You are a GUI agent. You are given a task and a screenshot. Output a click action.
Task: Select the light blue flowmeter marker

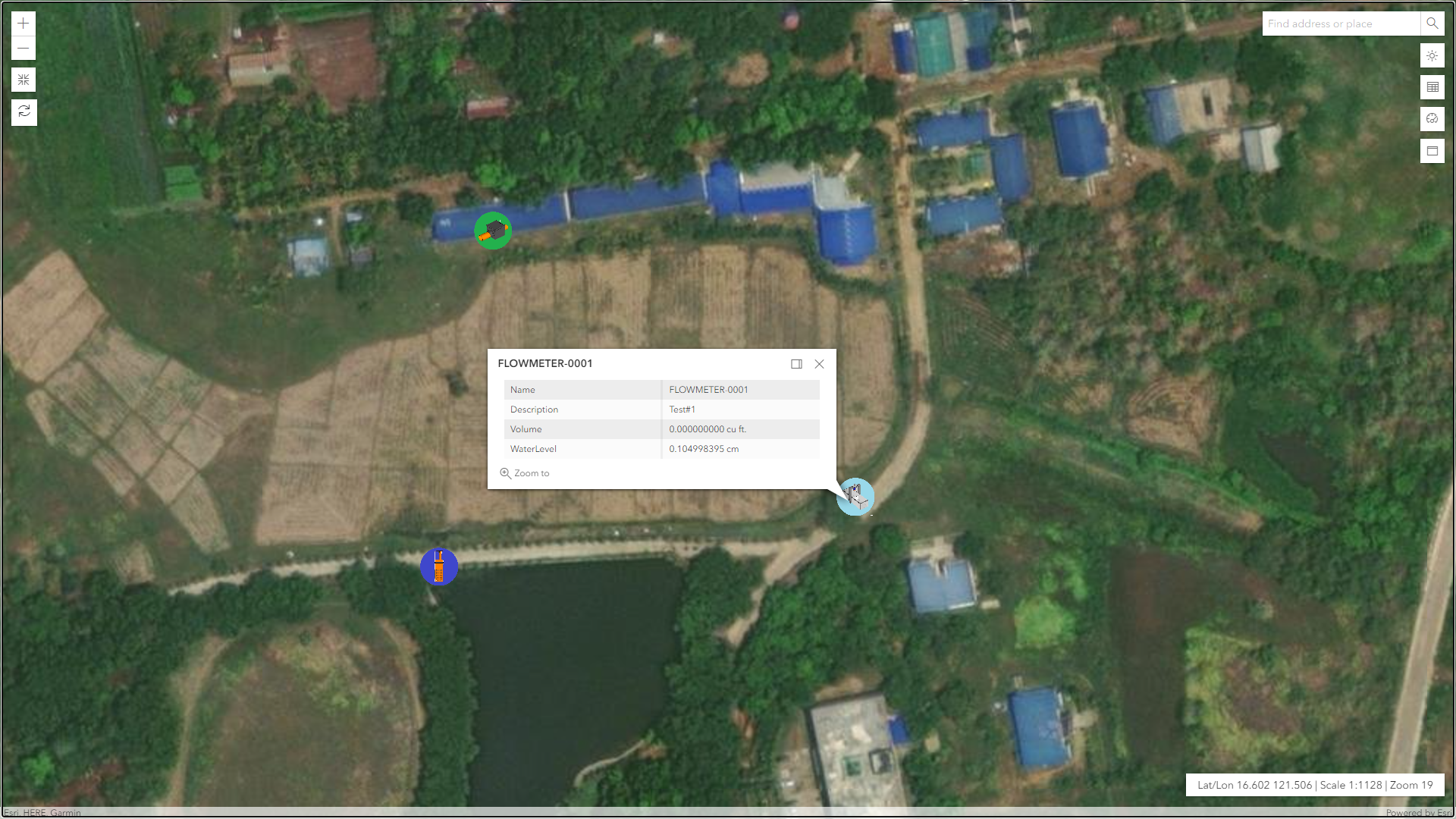(x=857, y=497)
